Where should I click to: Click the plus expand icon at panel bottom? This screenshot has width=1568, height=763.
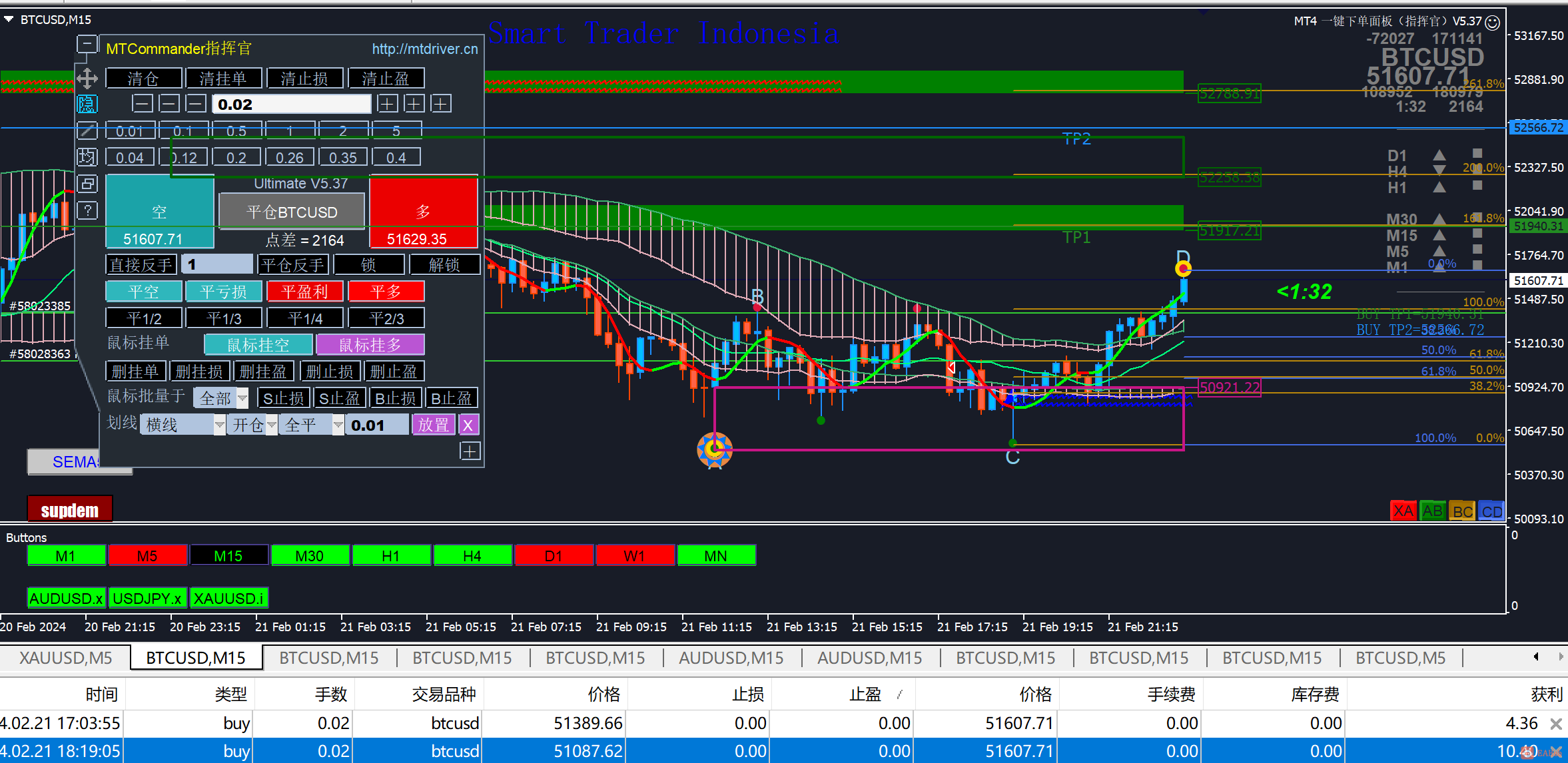[x=470, y=451]
